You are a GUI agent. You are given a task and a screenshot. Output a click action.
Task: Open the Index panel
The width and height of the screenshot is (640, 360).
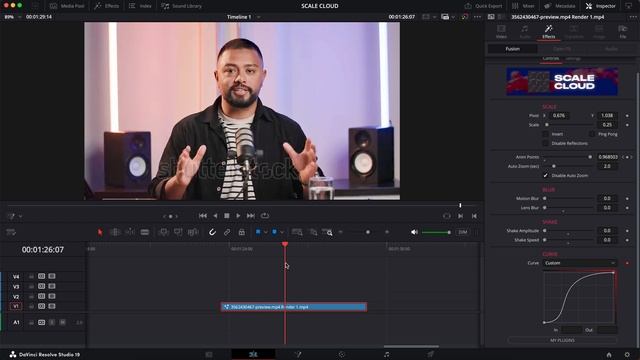pos(140,6)
